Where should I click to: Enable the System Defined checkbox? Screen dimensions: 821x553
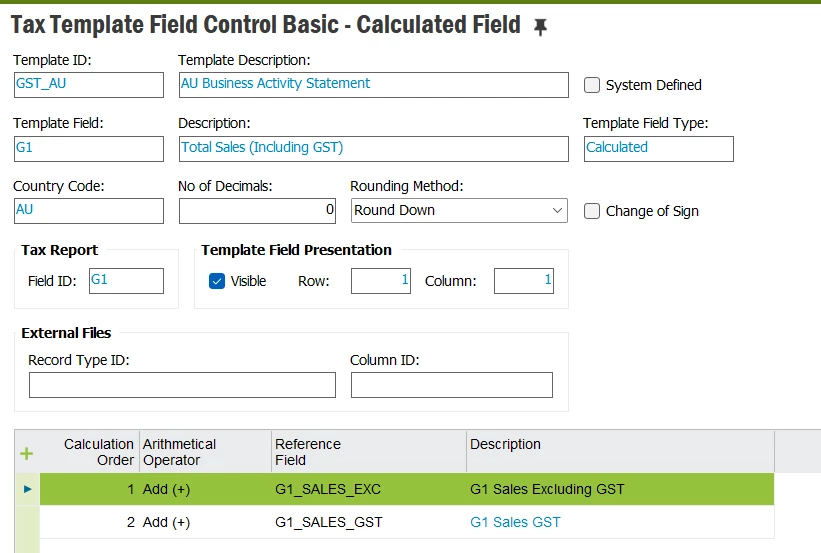pyautogui.click(x=592, y=85)
